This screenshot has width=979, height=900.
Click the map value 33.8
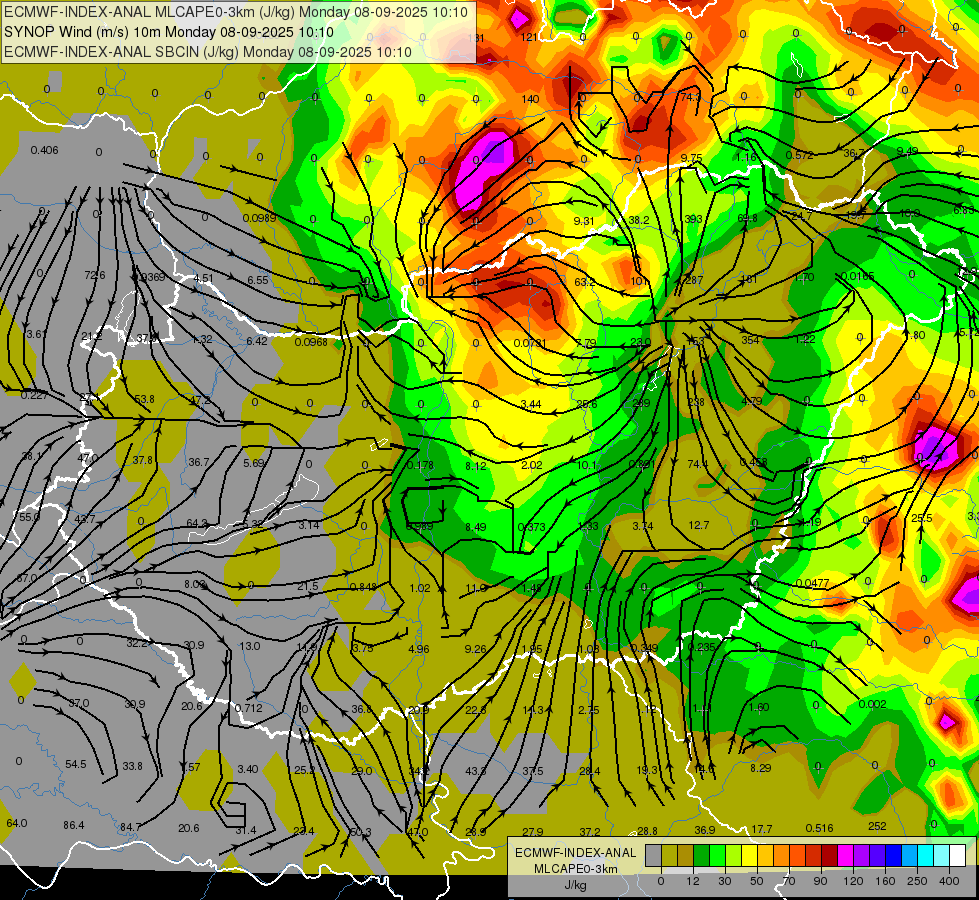tap(132, 765)
